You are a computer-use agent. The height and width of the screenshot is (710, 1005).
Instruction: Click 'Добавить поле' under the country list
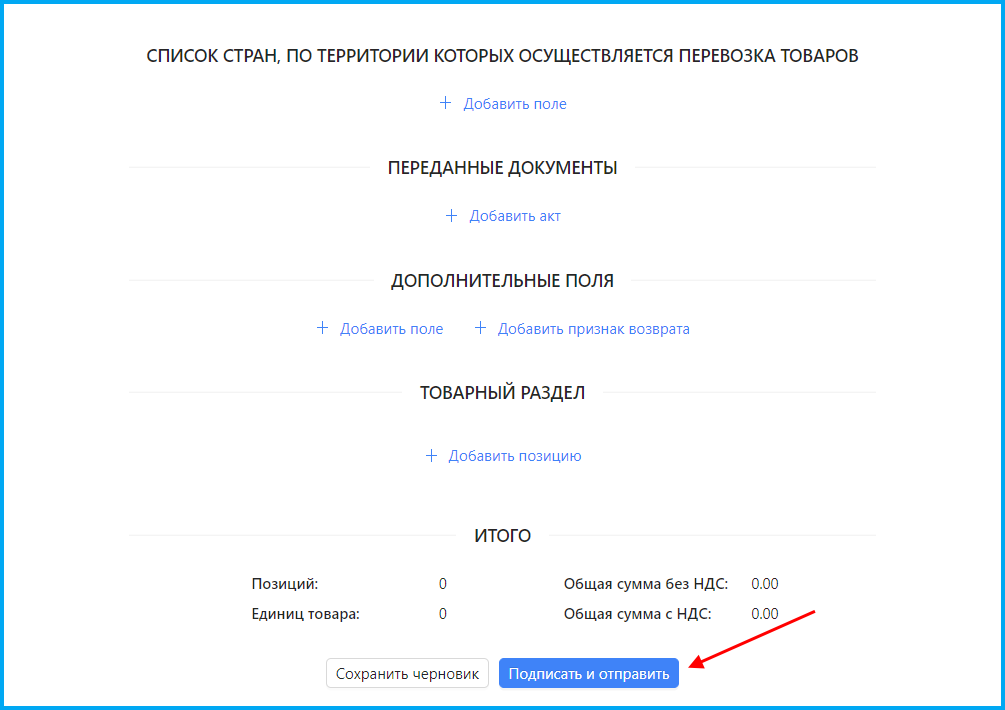(x=503, y=104)
